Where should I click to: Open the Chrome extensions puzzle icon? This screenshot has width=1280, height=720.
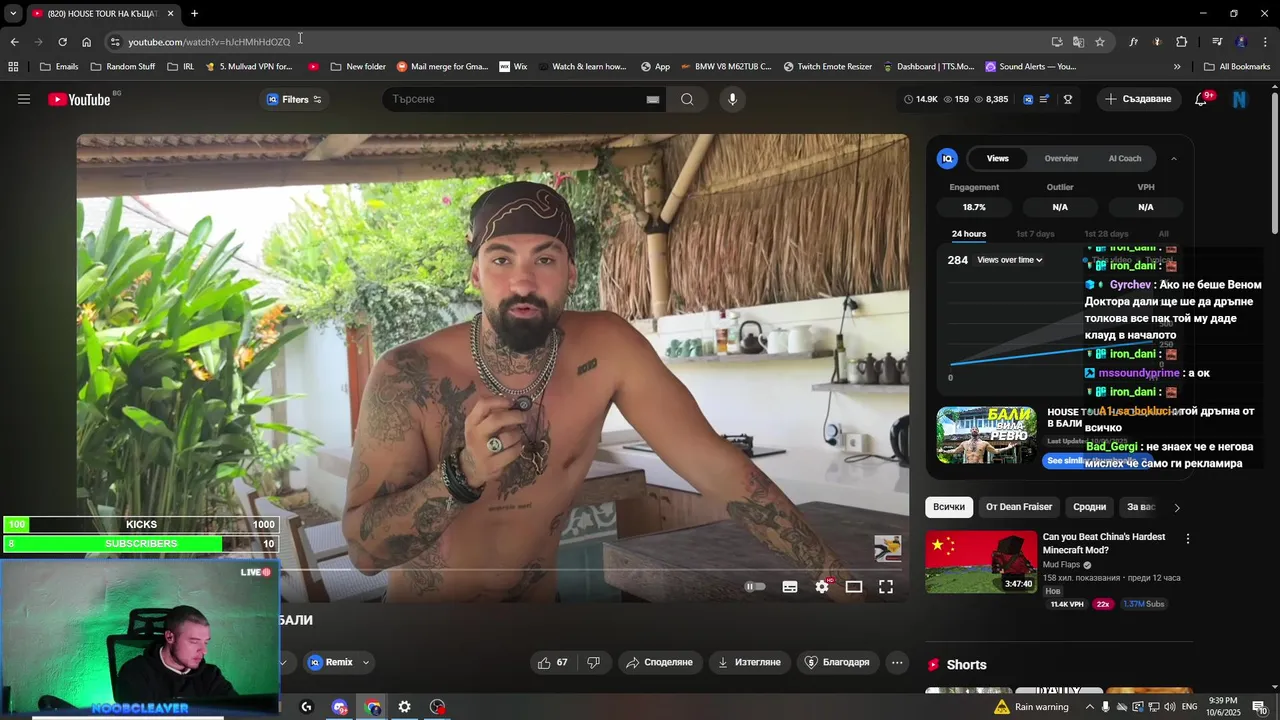pyautogui.click(x=1182, y=42)
